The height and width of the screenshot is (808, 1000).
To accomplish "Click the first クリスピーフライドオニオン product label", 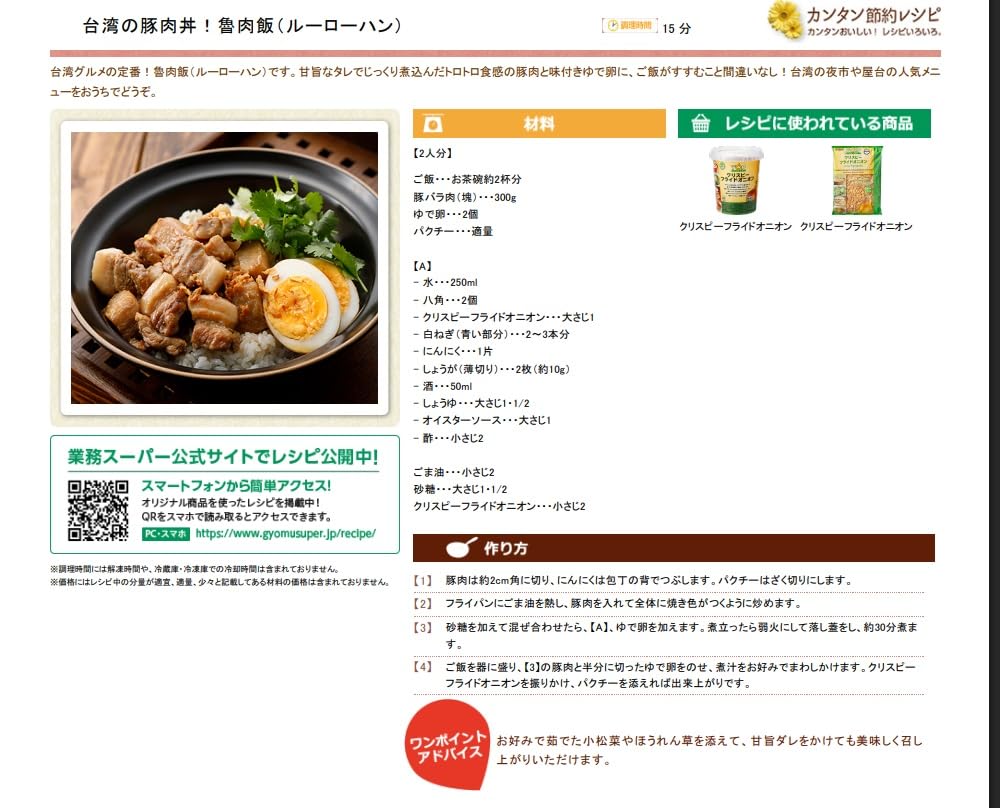I will coord(735,226).
